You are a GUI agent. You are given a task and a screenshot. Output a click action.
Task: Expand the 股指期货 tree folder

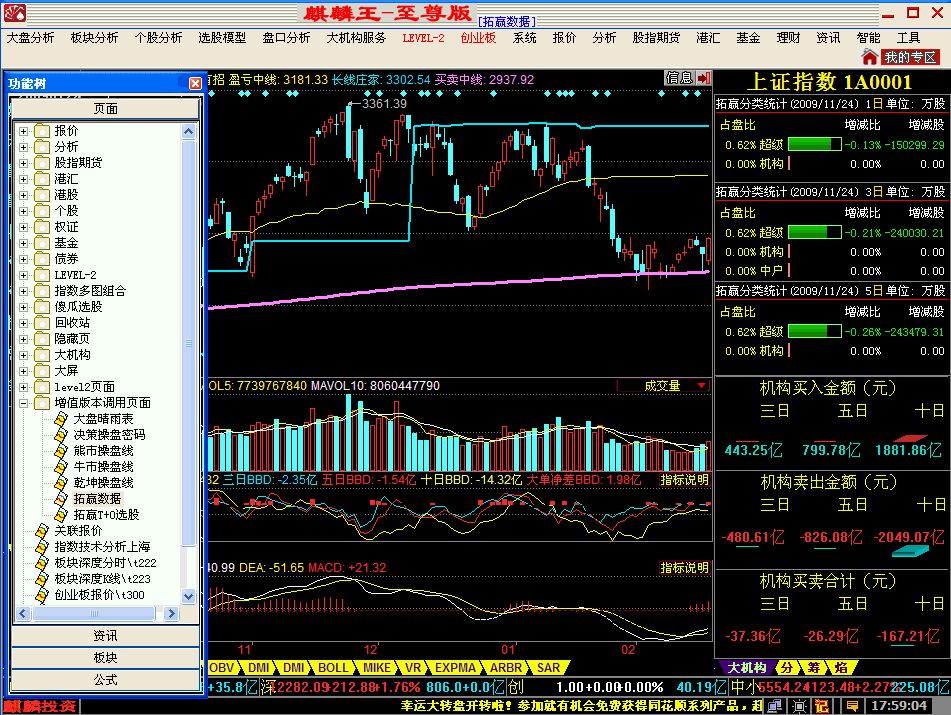point(24,163)
